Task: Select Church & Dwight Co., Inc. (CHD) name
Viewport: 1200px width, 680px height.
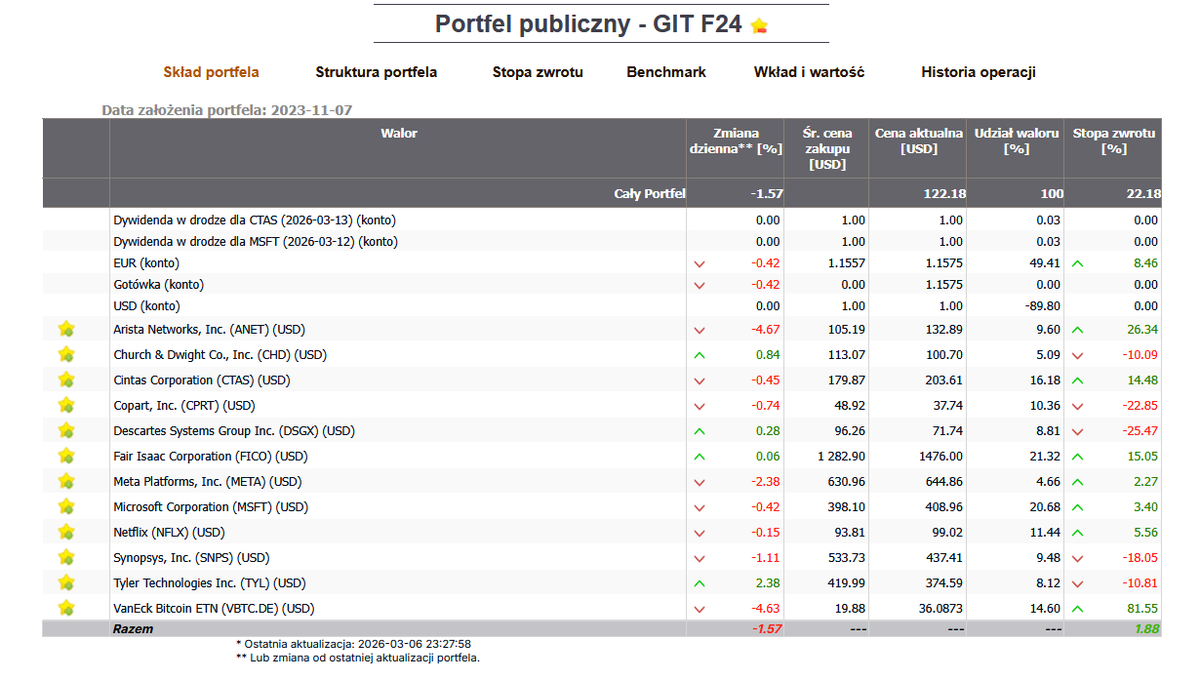Action: tap(220, 354)
